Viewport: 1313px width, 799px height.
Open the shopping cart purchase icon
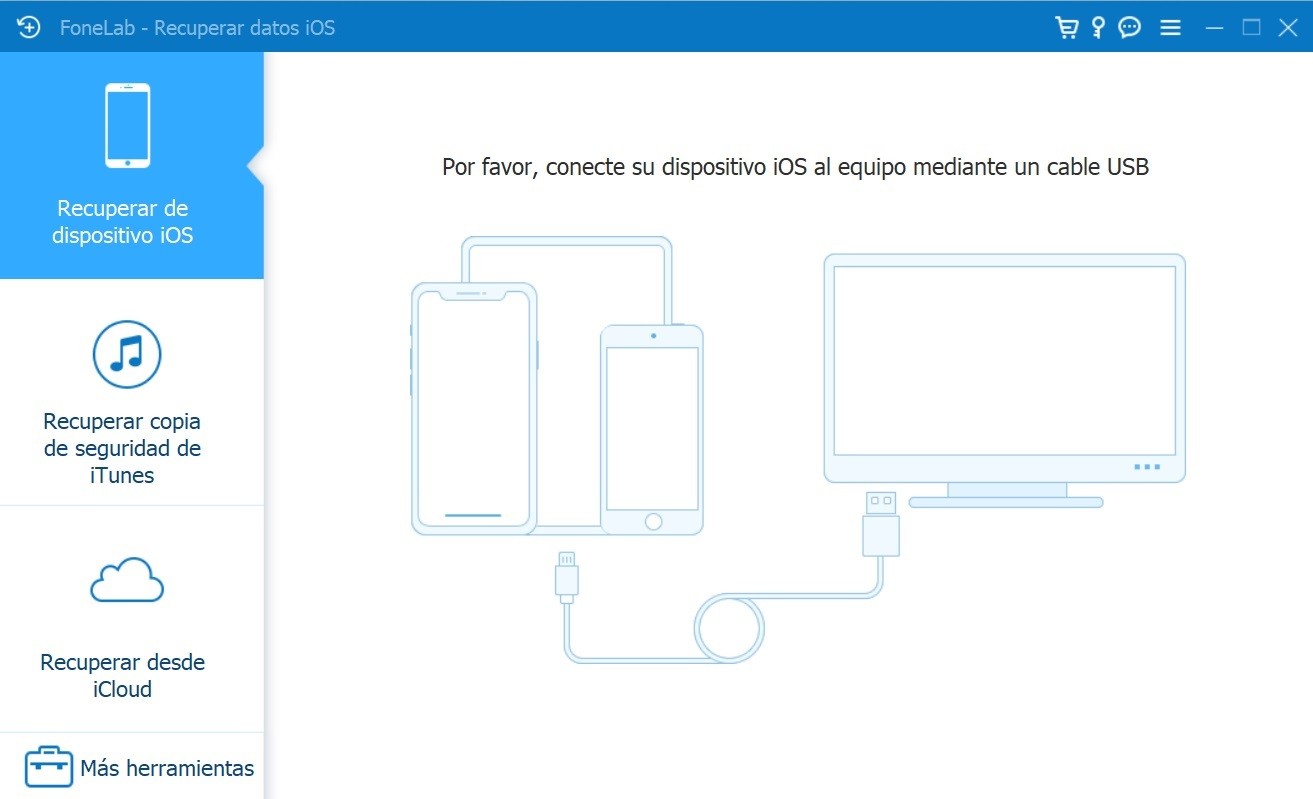click(1067, 28)
